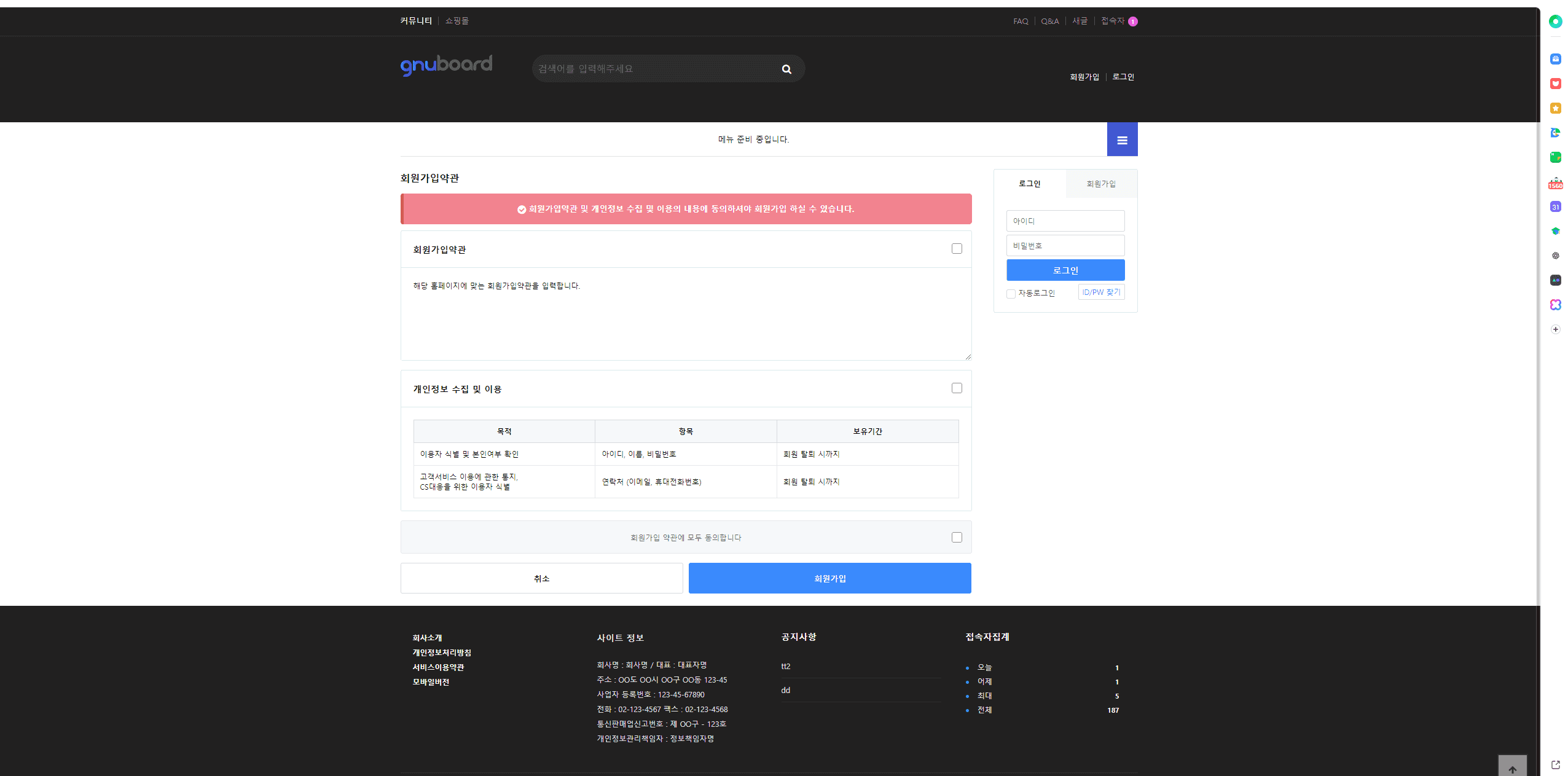Image resolution: width=1568 pixels, height=776 pixels.
Task: Click the gnuboard logo
Action: click(446, 65)
